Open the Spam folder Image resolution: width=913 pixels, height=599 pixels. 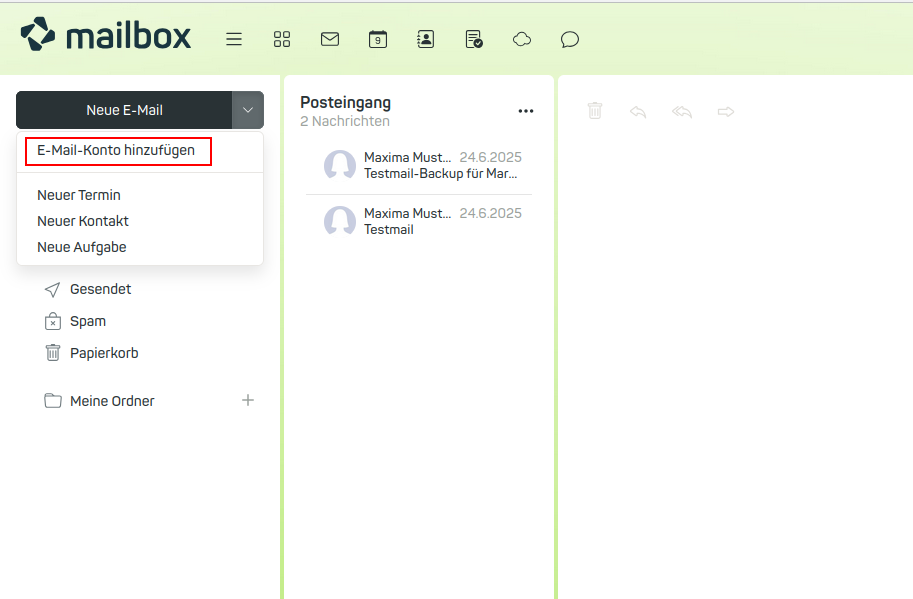(87, 321)
